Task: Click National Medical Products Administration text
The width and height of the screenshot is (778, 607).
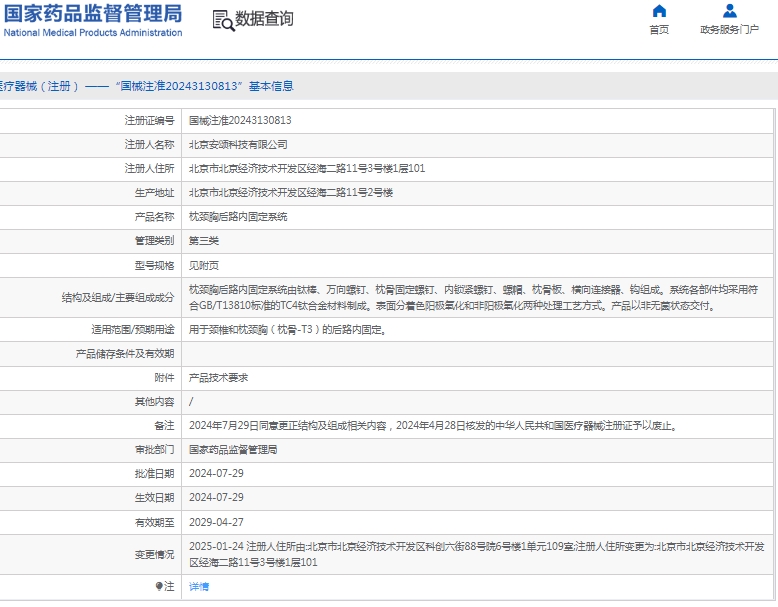Action: (x=93, y=33)
